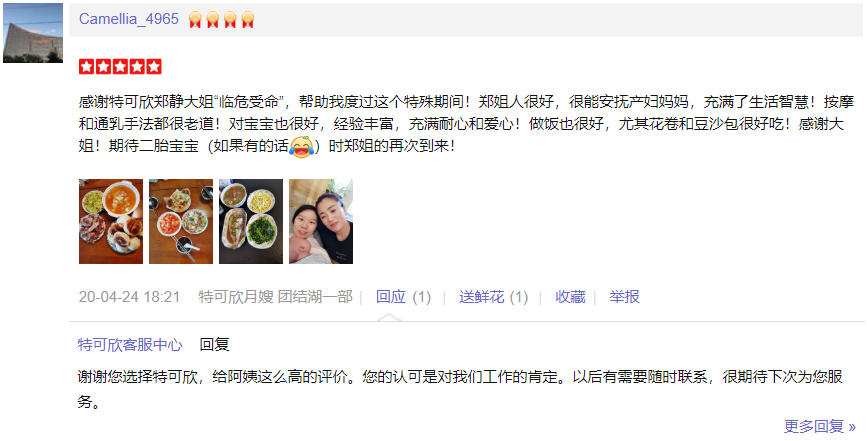
Task: Open the Camellia_4965 username profile link
Action: pos(129,19)
